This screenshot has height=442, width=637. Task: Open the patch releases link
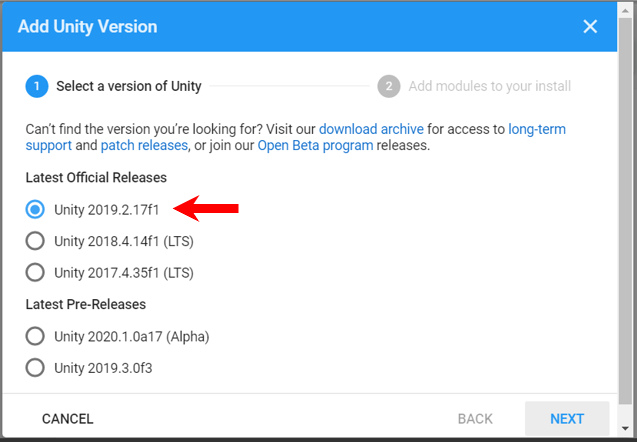[147, 145]
